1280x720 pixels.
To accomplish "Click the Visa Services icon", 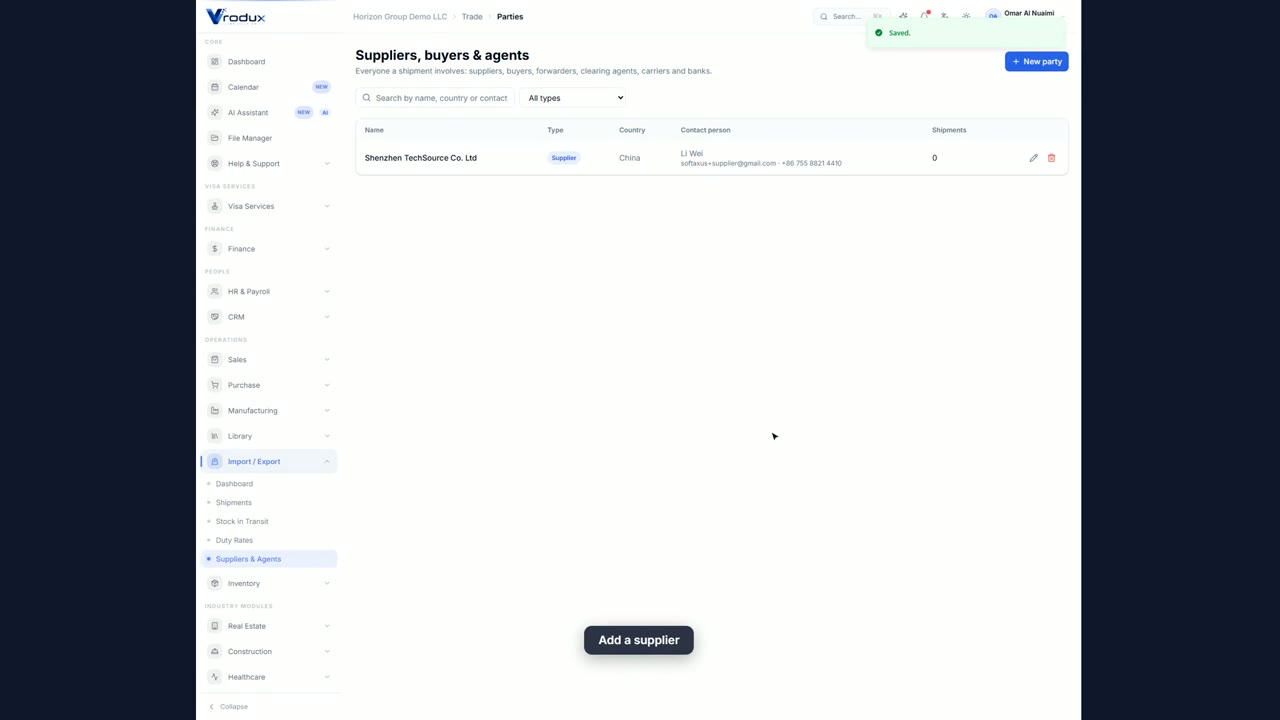I will pyautogui.click(x=215, y=206).
